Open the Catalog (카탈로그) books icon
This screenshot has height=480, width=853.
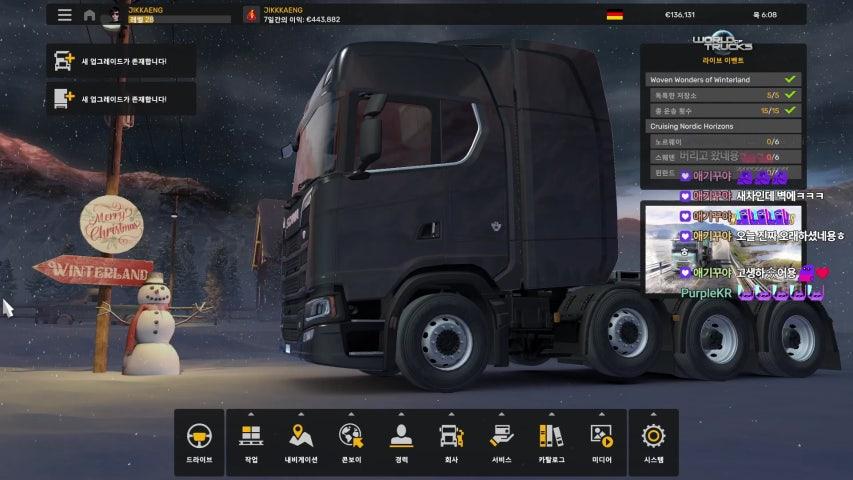coord(551,437)
